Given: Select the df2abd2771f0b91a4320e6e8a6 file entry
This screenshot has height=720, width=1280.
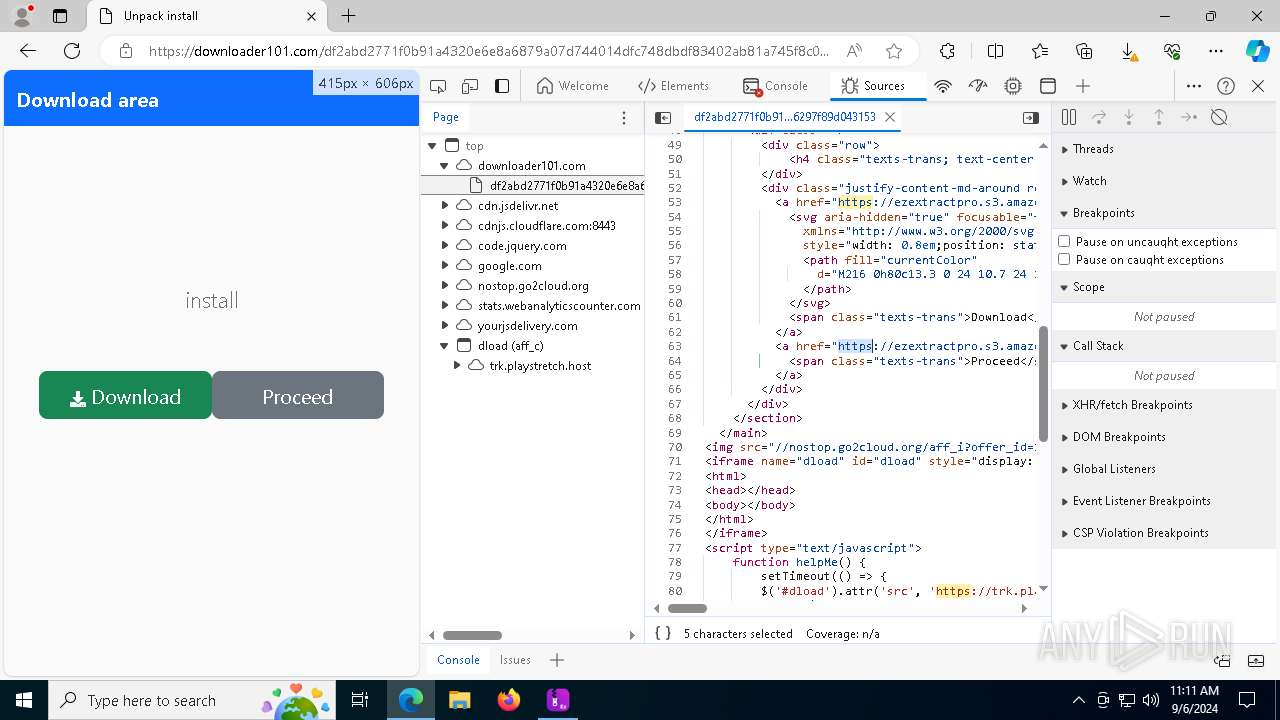Looking at the screenshot, I should click(x=567, y=186).
